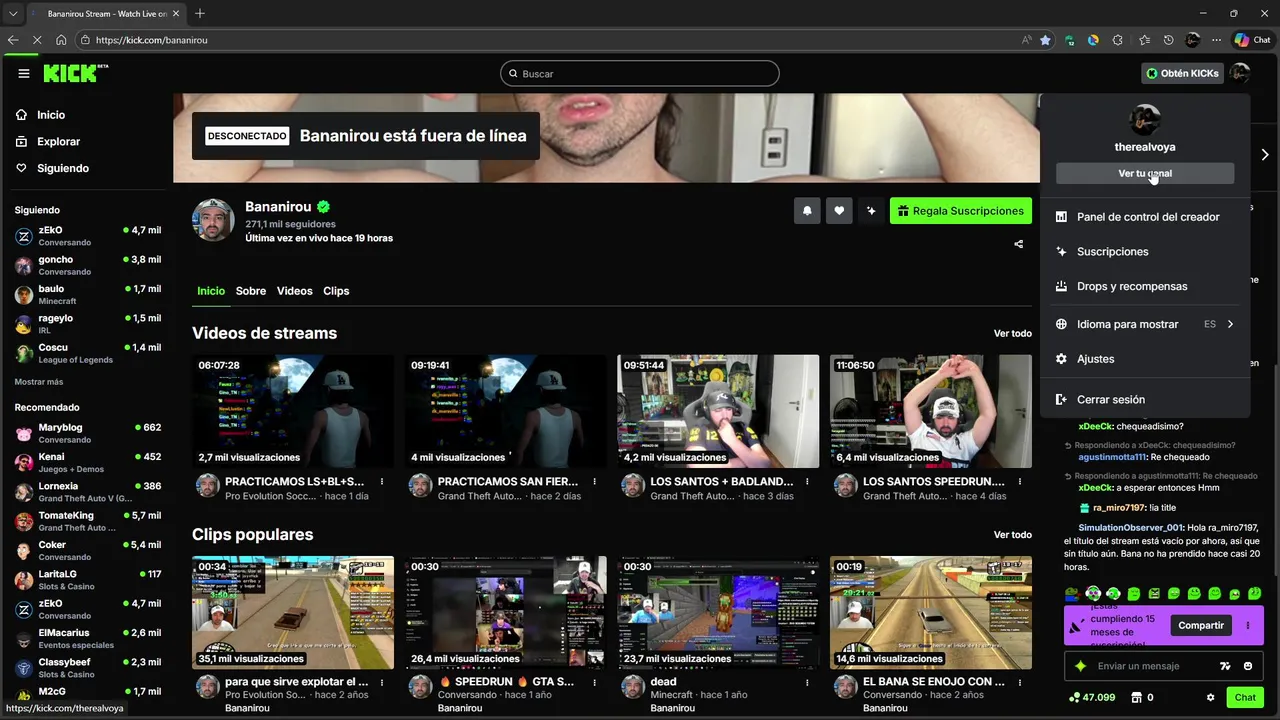
Task: Click the channel points 47.099 icon
Action: click(x=1093, y=698)
